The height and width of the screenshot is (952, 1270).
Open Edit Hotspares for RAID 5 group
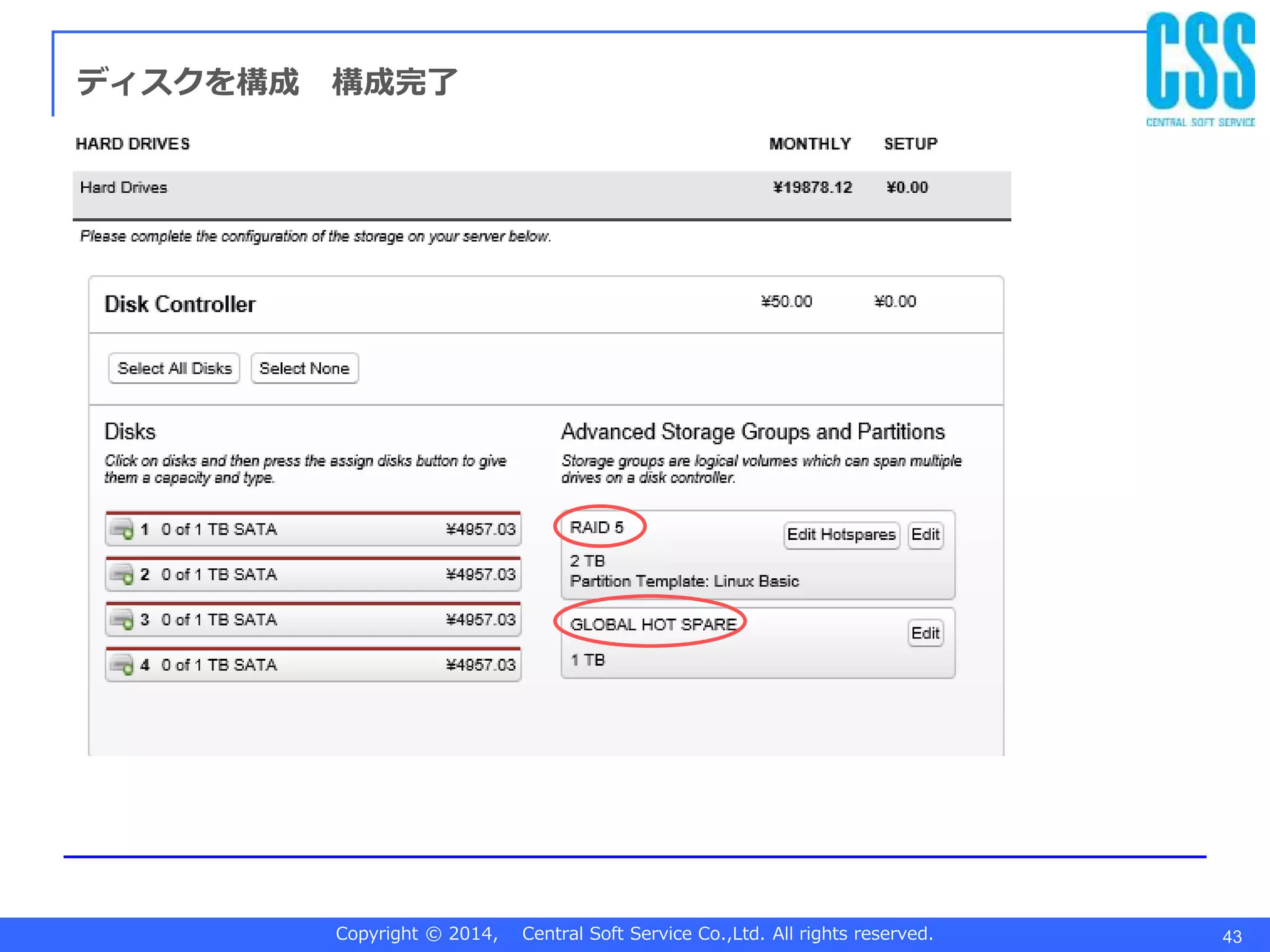pyautogui.click(x=841, y=535)
